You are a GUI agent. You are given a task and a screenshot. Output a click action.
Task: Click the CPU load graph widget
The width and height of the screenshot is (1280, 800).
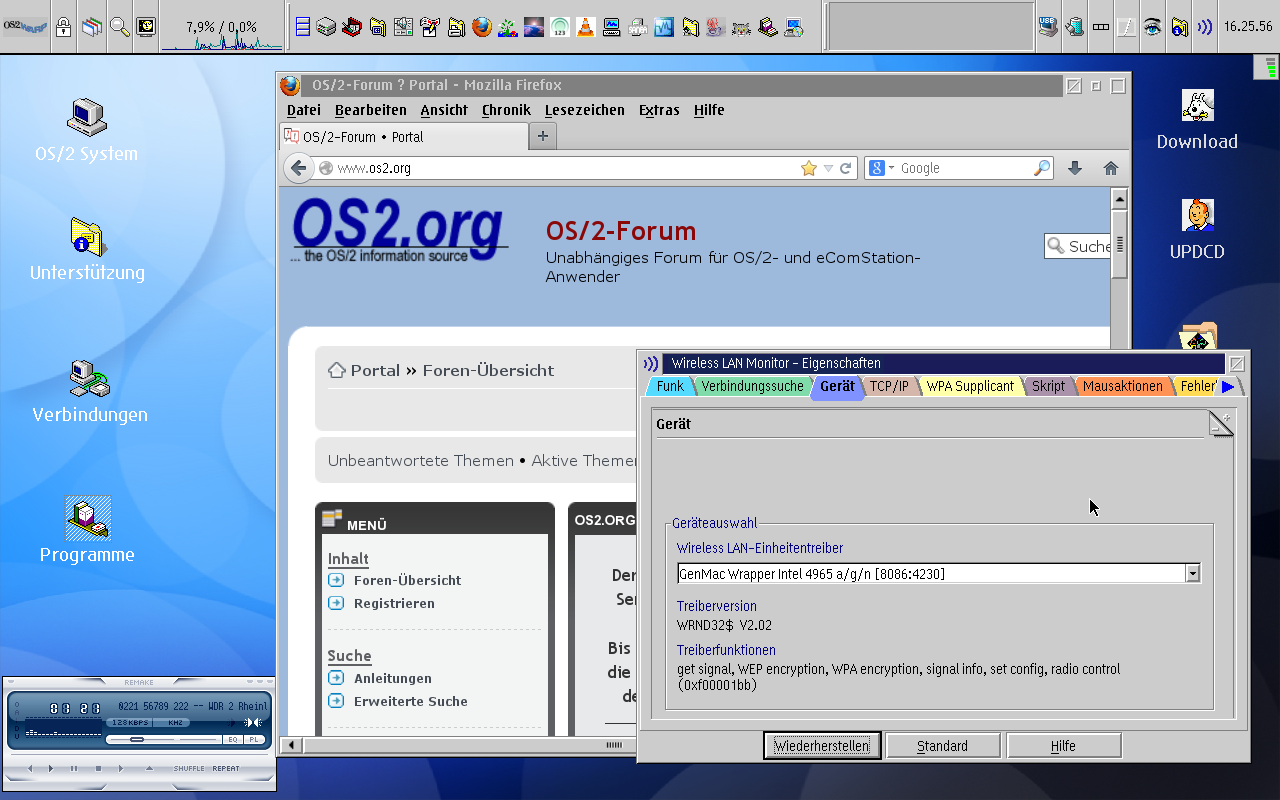pos(222,27)
